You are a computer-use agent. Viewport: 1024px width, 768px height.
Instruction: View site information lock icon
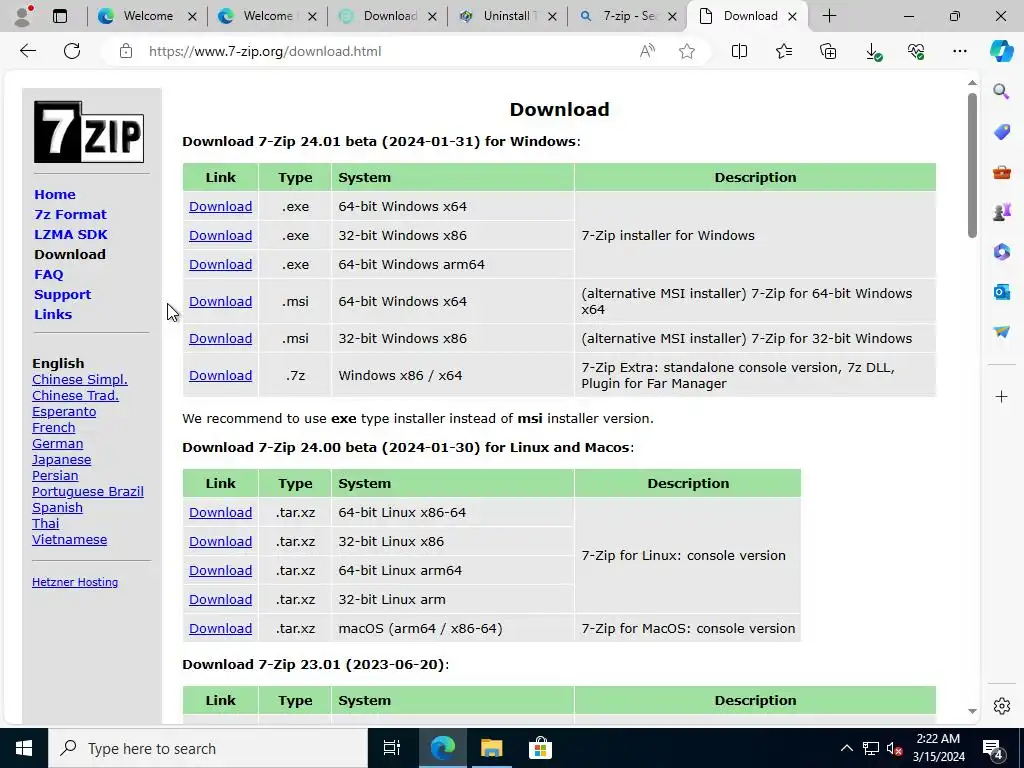tap(126, 51)
